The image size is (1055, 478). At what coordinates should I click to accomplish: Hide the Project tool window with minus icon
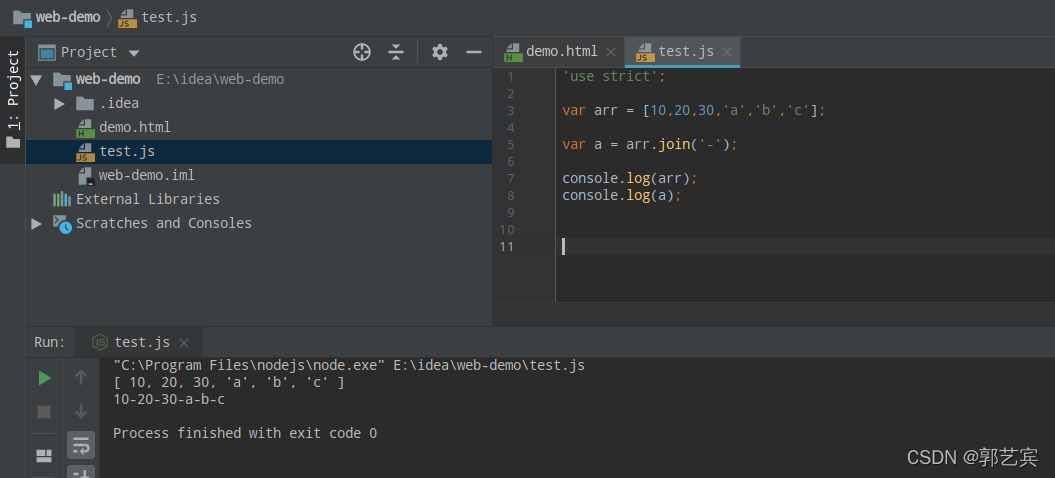pyautogui.click(x=474, y=52)
